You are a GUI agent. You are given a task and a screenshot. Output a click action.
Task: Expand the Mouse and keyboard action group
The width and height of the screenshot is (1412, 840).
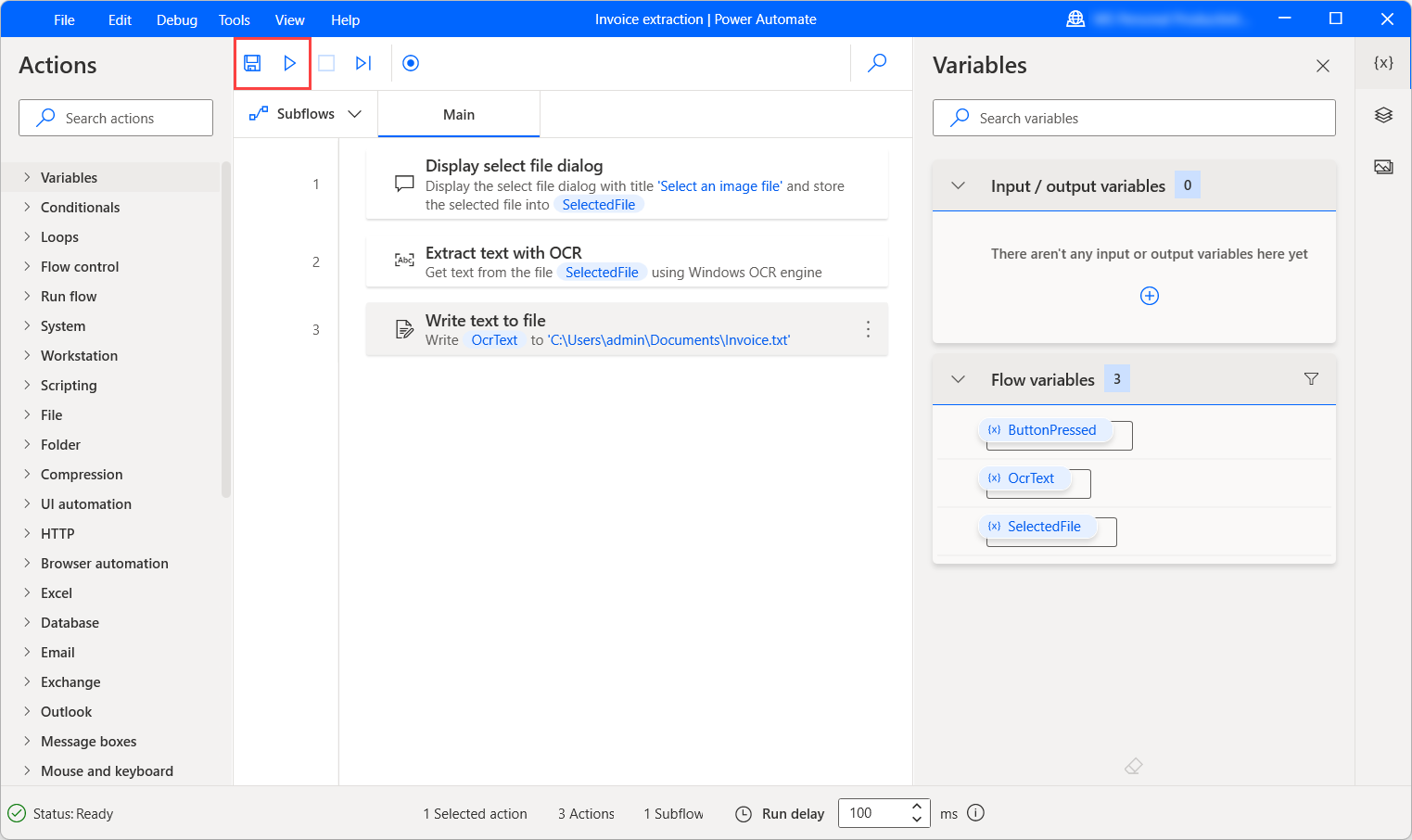click(x=27, y=770)
